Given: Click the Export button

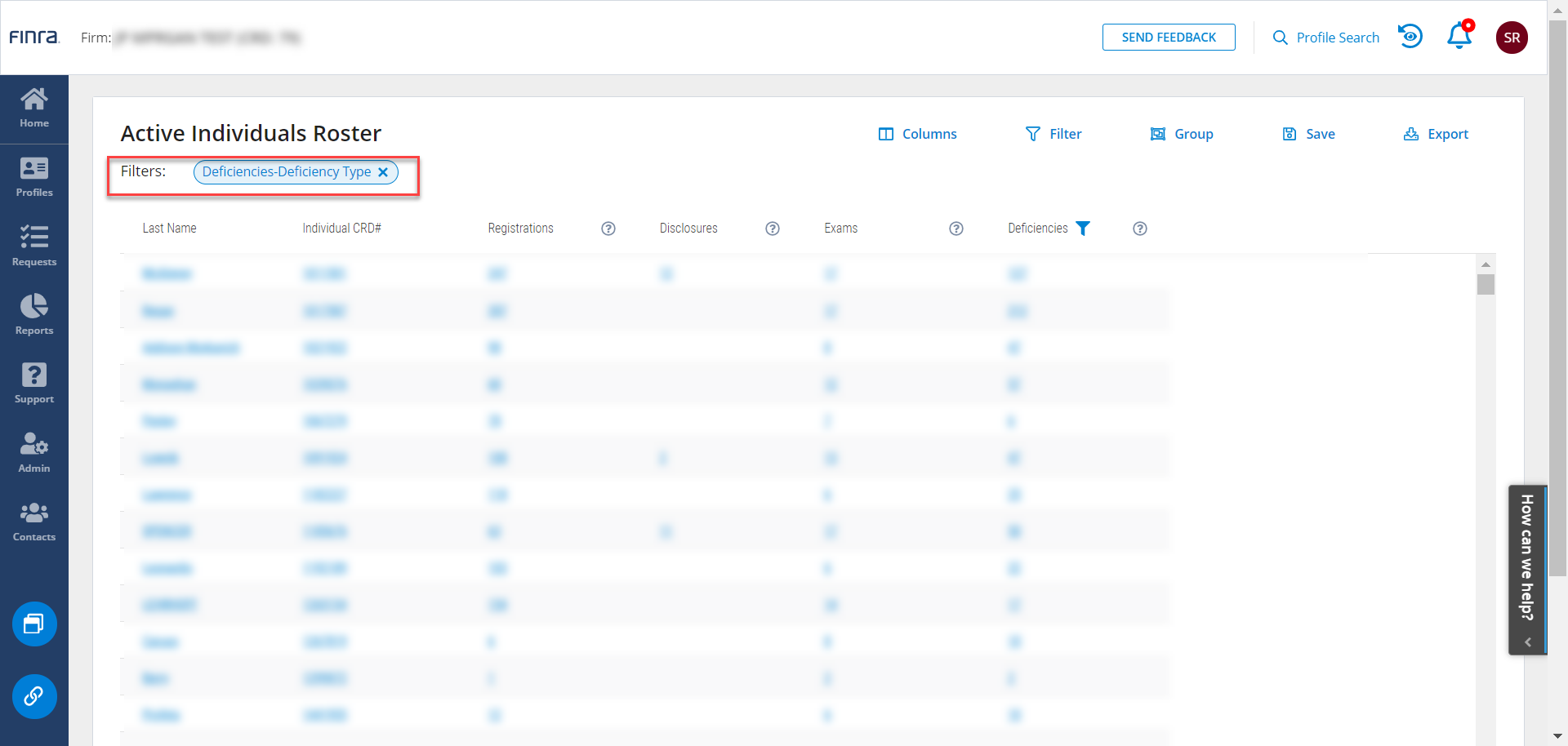Looking at the screenshot, I should (x=1436, y=134).
